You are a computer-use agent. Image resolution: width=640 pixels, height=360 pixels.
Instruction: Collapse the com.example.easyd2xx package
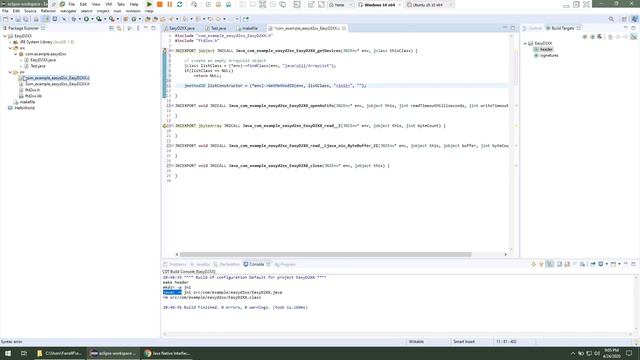pos(16,54)
